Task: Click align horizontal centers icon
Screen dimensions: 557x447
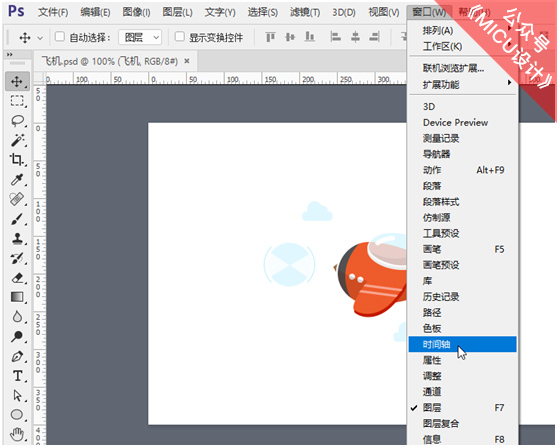Action: coord(355,37)
